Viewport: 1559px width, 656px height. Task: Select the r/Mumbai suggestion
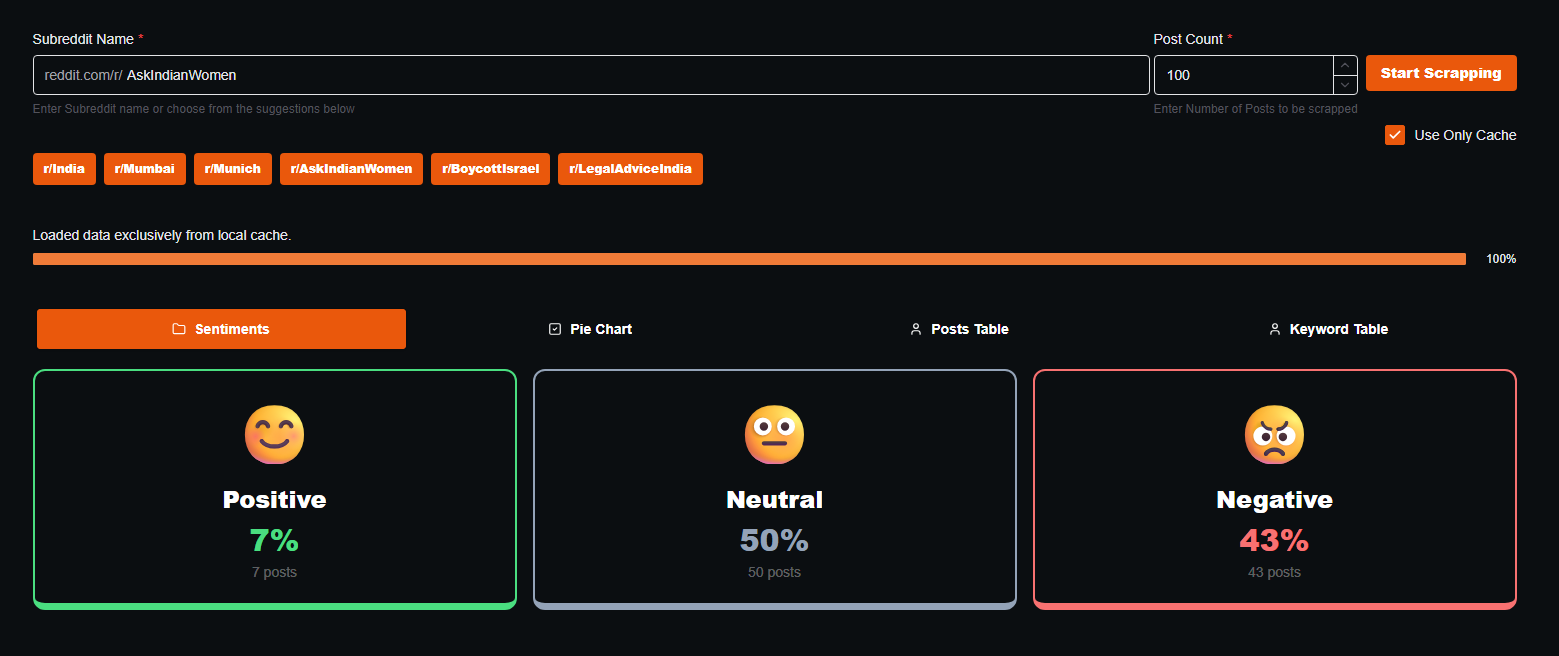145,169
